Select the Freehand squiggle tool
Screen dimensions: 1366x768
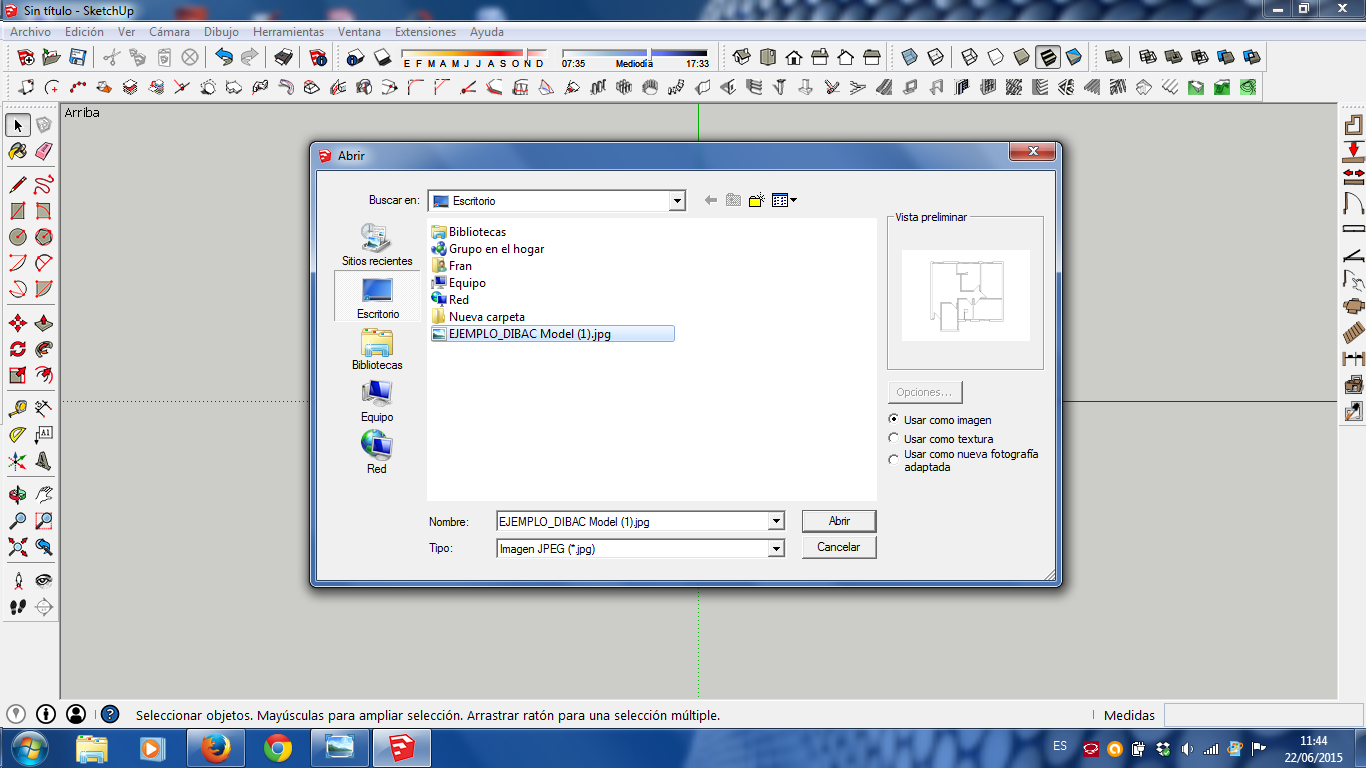point(44,184)
